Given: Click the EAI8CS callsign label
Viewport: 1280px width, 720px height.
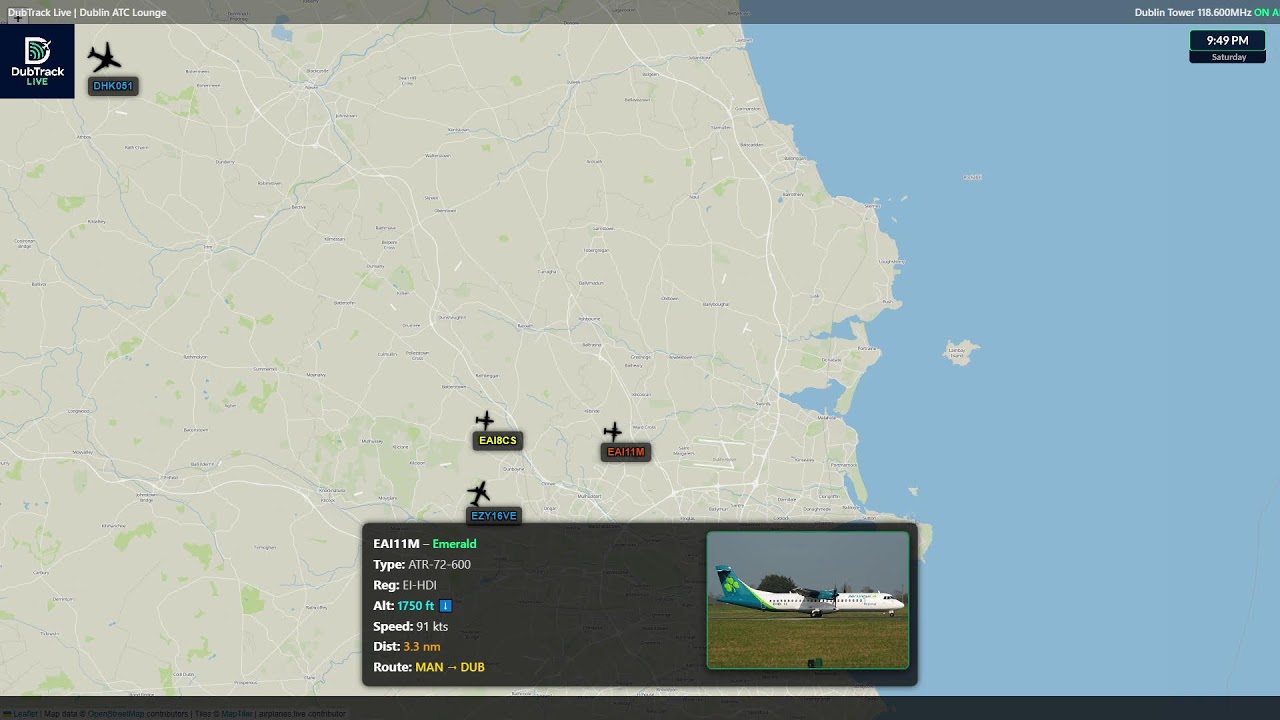Looking at the screenshot, I should [x=498, y=441].
